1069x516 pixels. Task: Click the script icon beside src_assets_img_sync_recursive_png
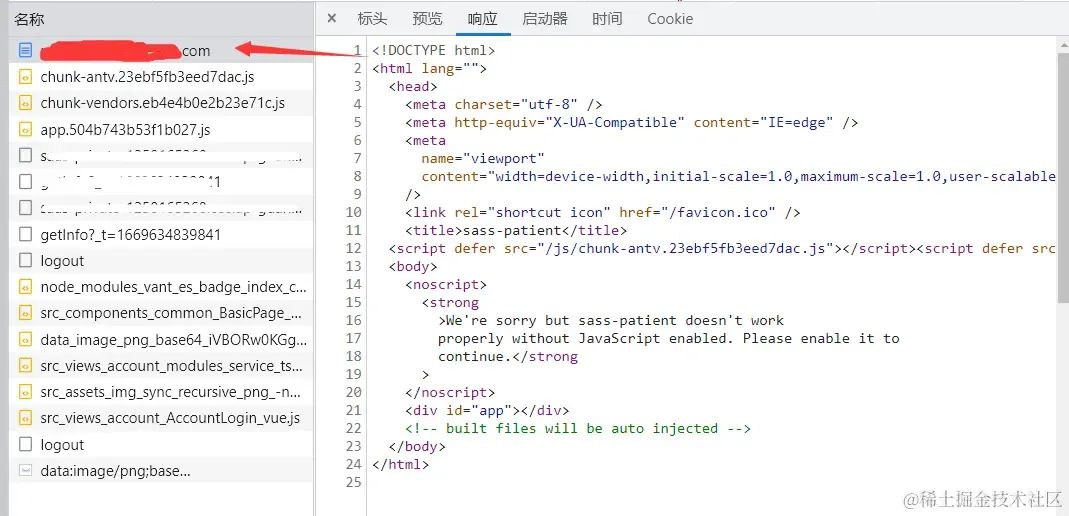tap(25, 392)
